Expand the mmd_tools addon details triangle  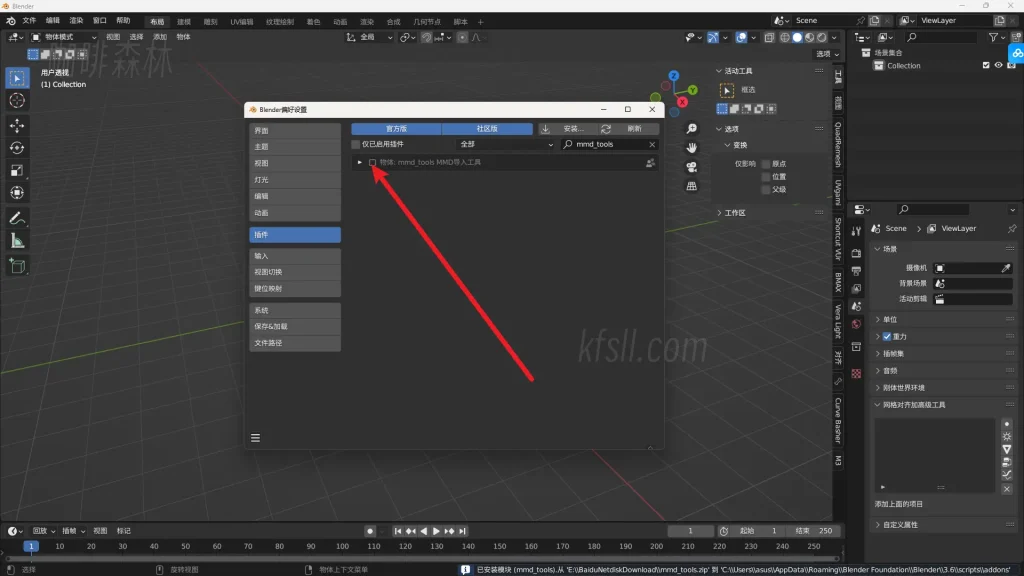click(x=360, y=162)
